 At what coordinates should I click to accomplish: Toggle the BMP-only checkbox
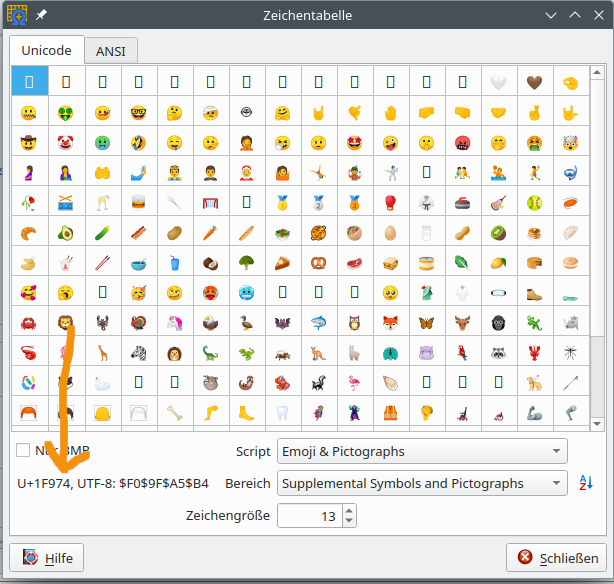tap(23, 451)
